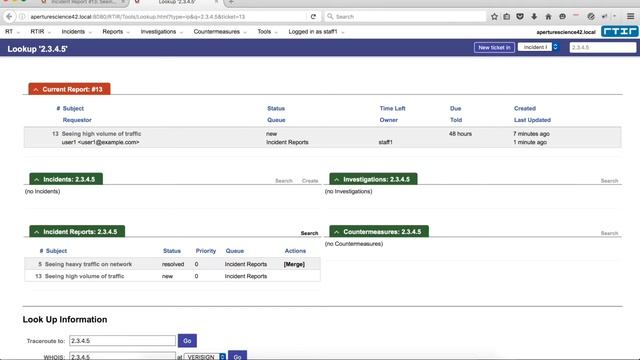Viewport: 640px width, 360px height.
Task: Open the bookmarks library clipboard icon
Action: 507,17
